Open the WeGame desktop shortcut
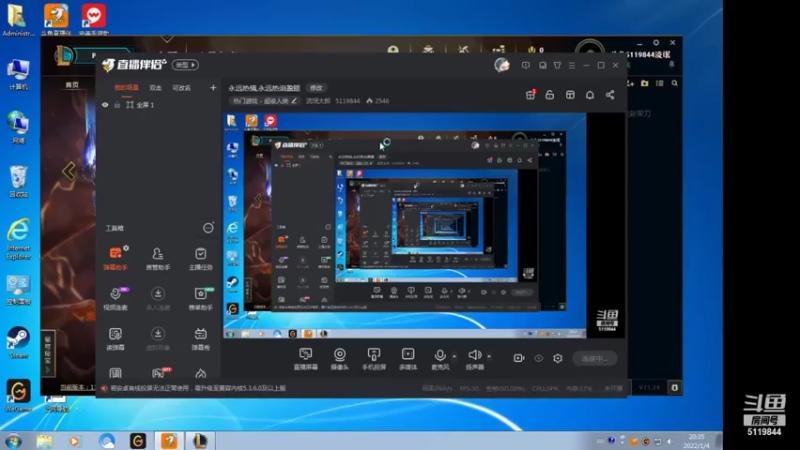 click(18, 395)
